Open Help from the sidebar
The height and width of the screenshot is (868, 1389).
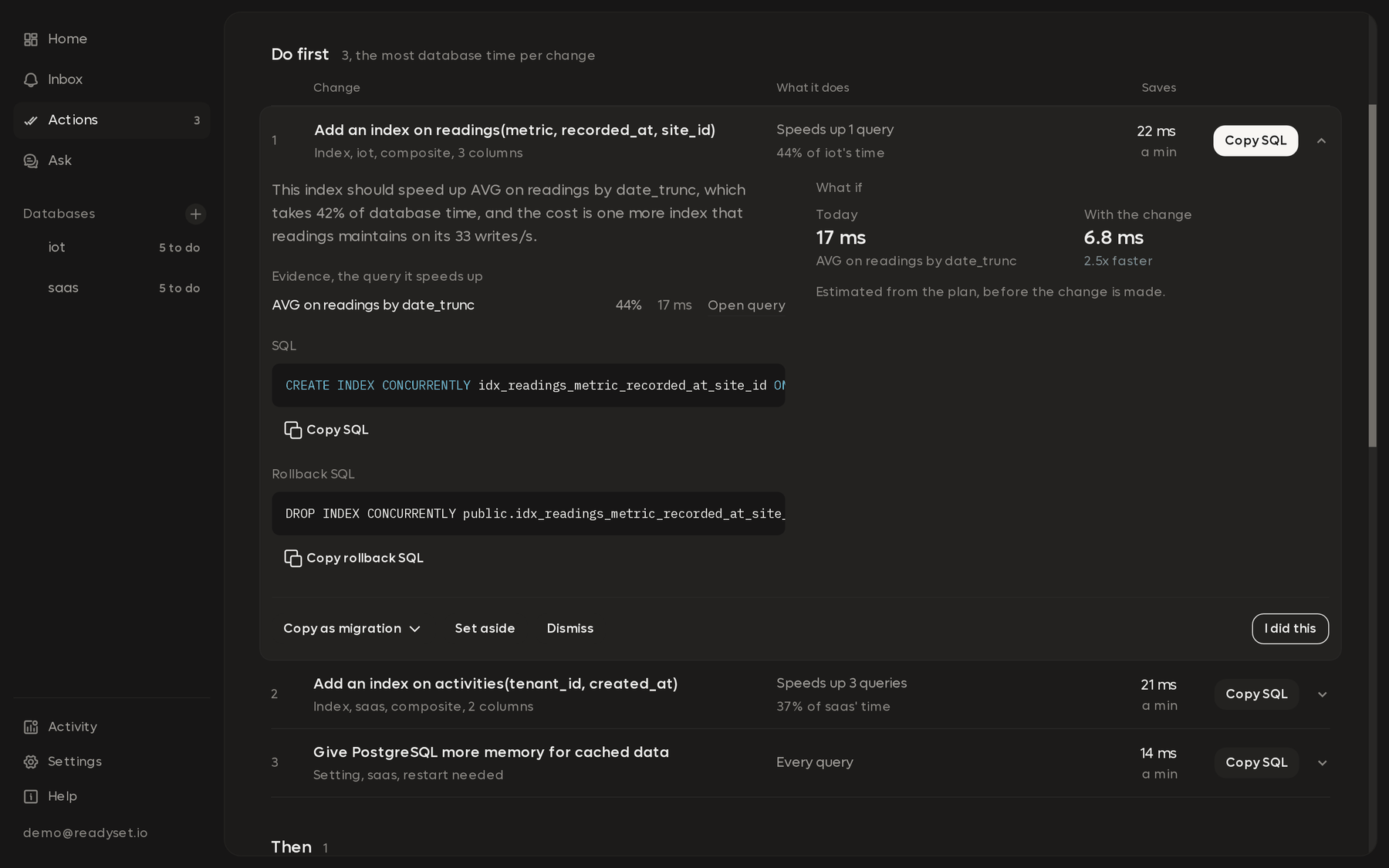pos(112,796)
